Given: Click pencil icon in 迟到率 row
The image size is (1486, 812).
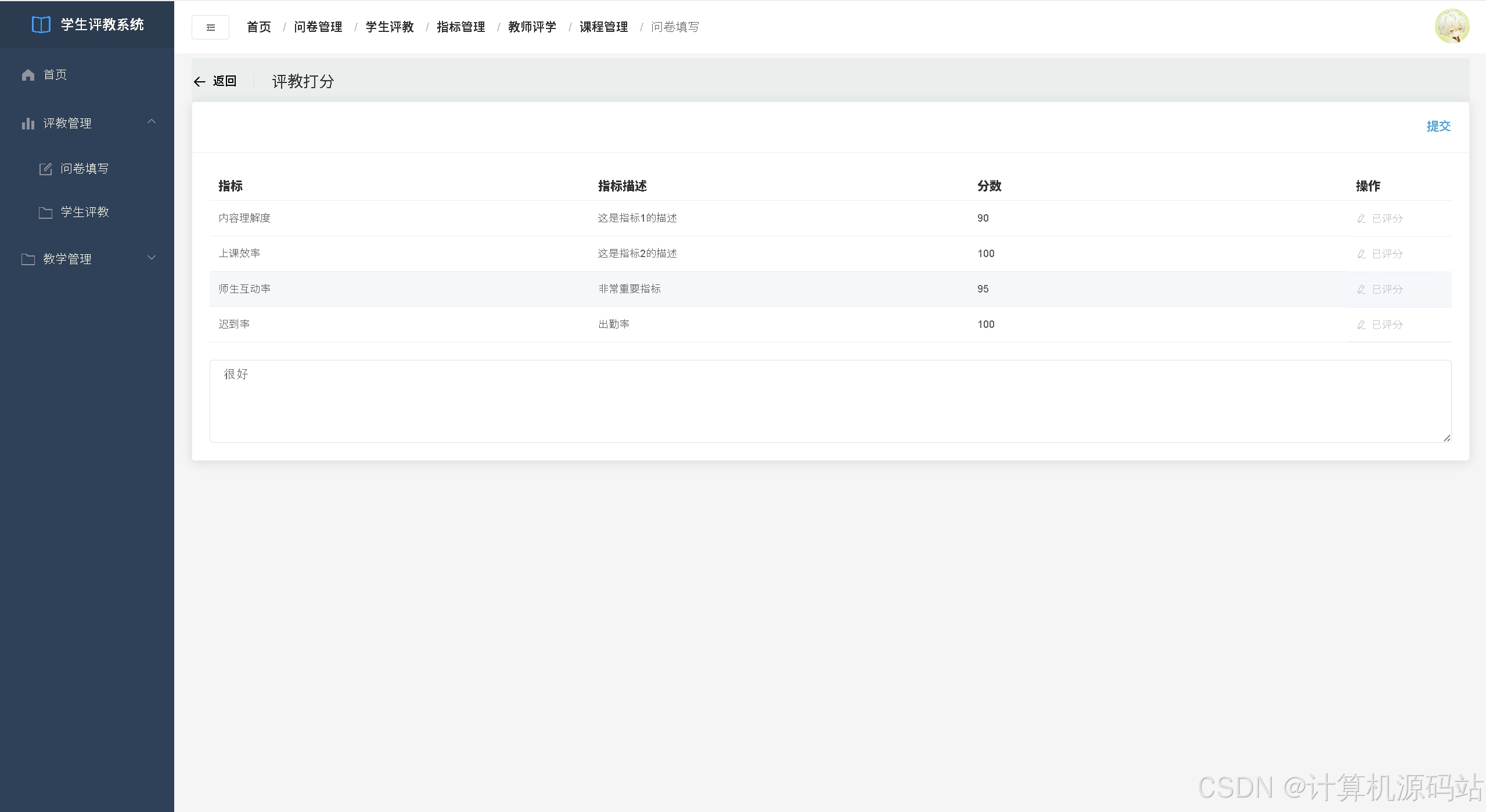Looking at the screenshot, I should tap(1361, 325).
